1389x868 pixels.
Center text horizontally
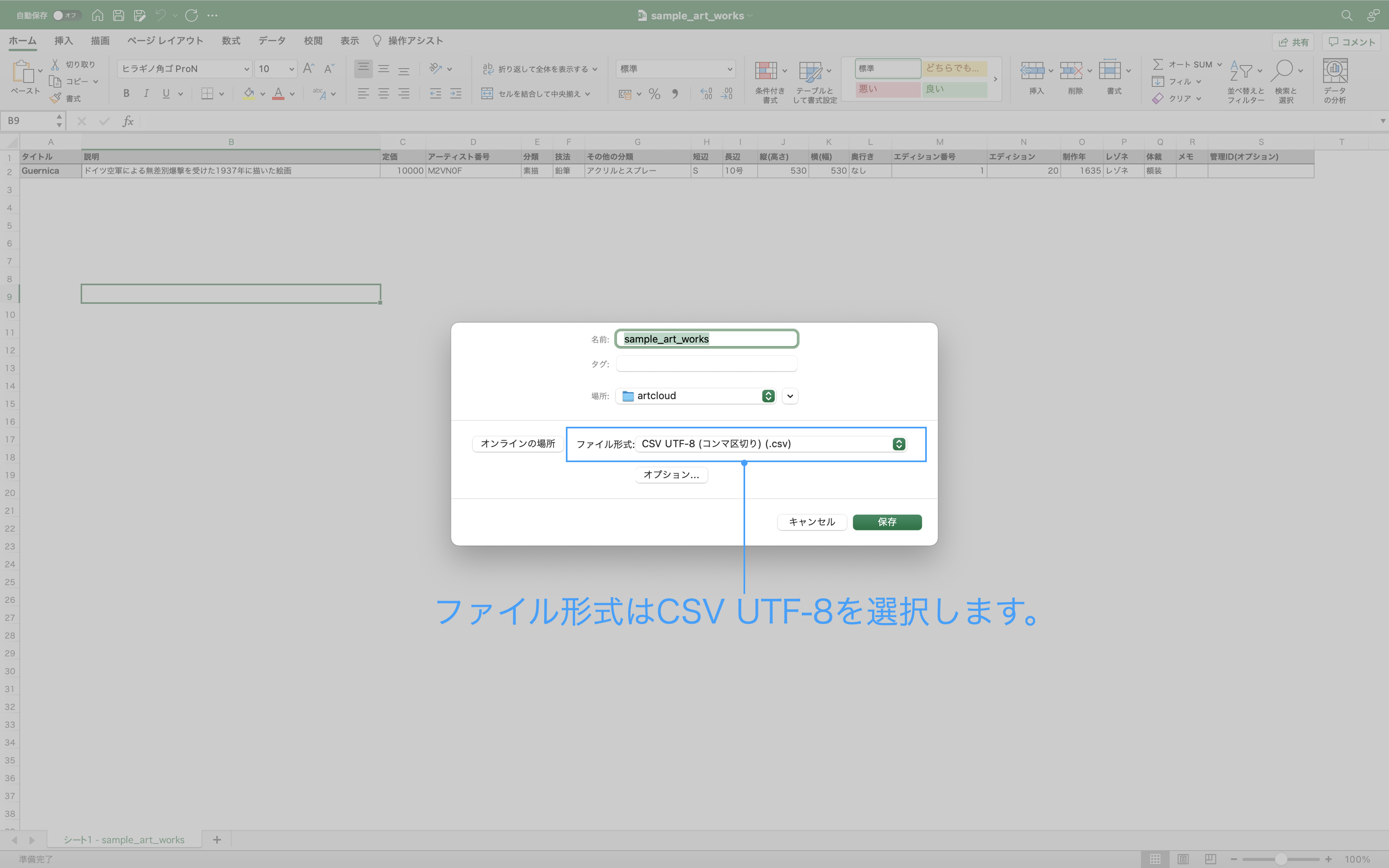(x=383, y=93)
